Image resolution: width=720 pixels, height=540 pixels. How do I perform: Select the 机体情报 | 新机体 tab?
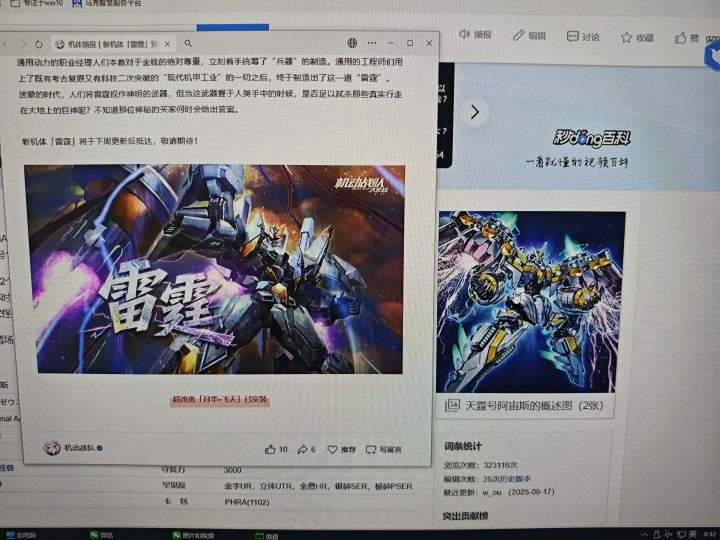[112, 44]
